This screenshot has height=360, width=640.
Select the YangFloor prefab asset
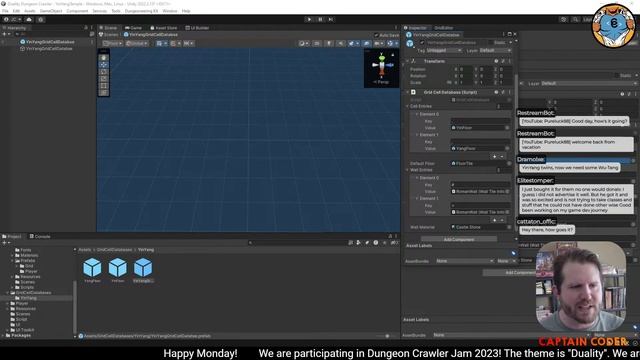click(92, 270)
